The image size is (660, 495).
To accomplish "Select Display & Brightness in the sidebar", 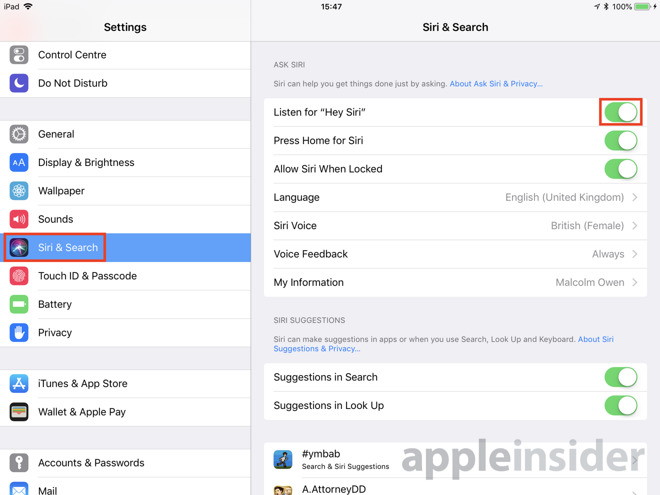I will (x=125, y=162).
